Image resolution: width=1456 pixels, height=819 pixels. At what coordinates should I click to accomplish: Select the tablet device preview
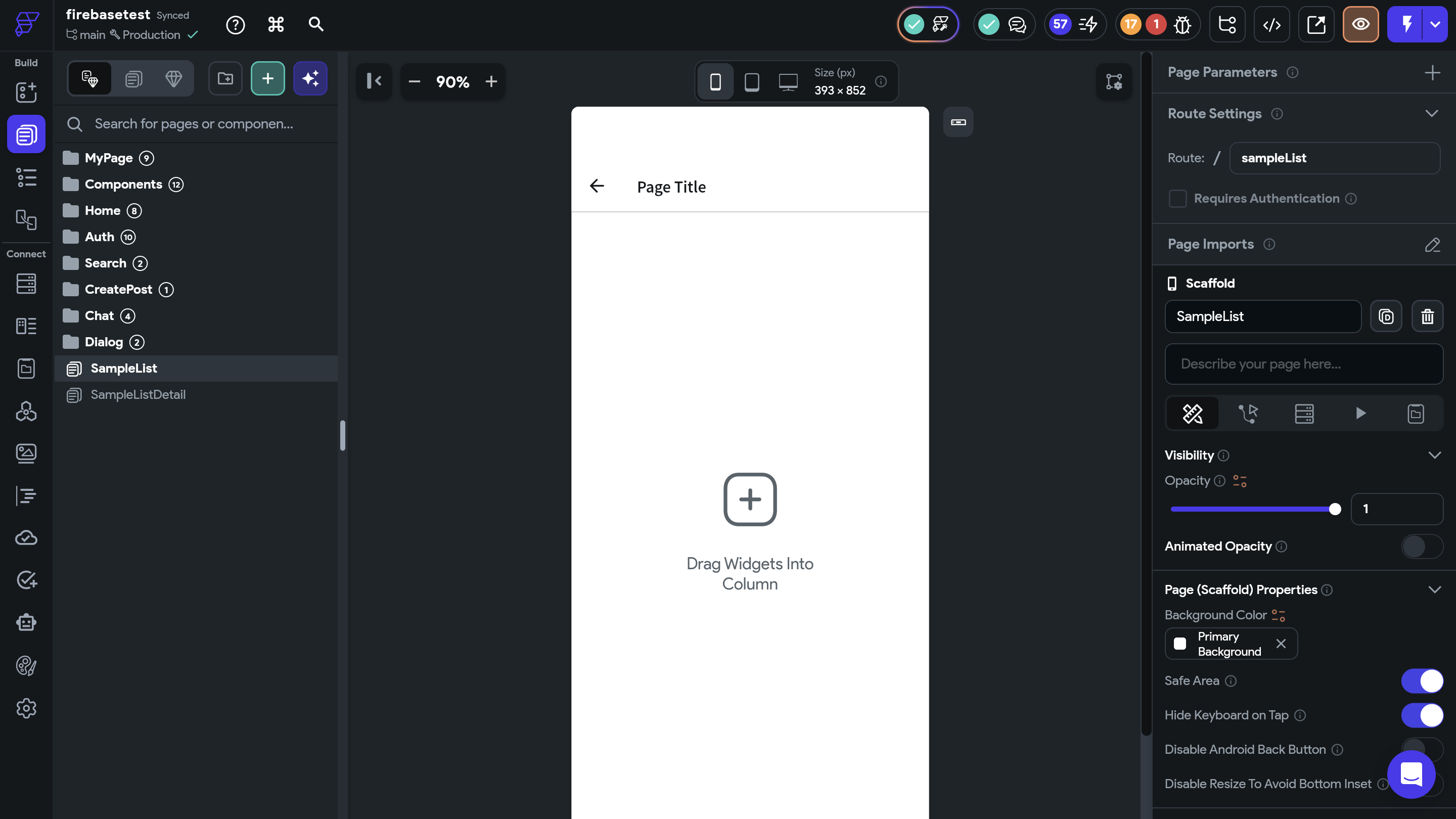751,82
